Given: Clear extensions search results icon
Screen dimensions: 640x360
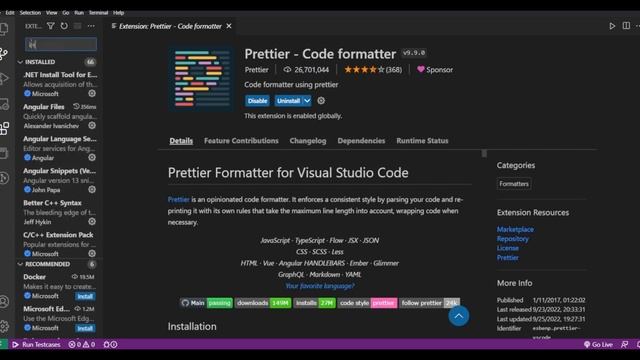Looking at the screenshot, I should coord(78,26).
